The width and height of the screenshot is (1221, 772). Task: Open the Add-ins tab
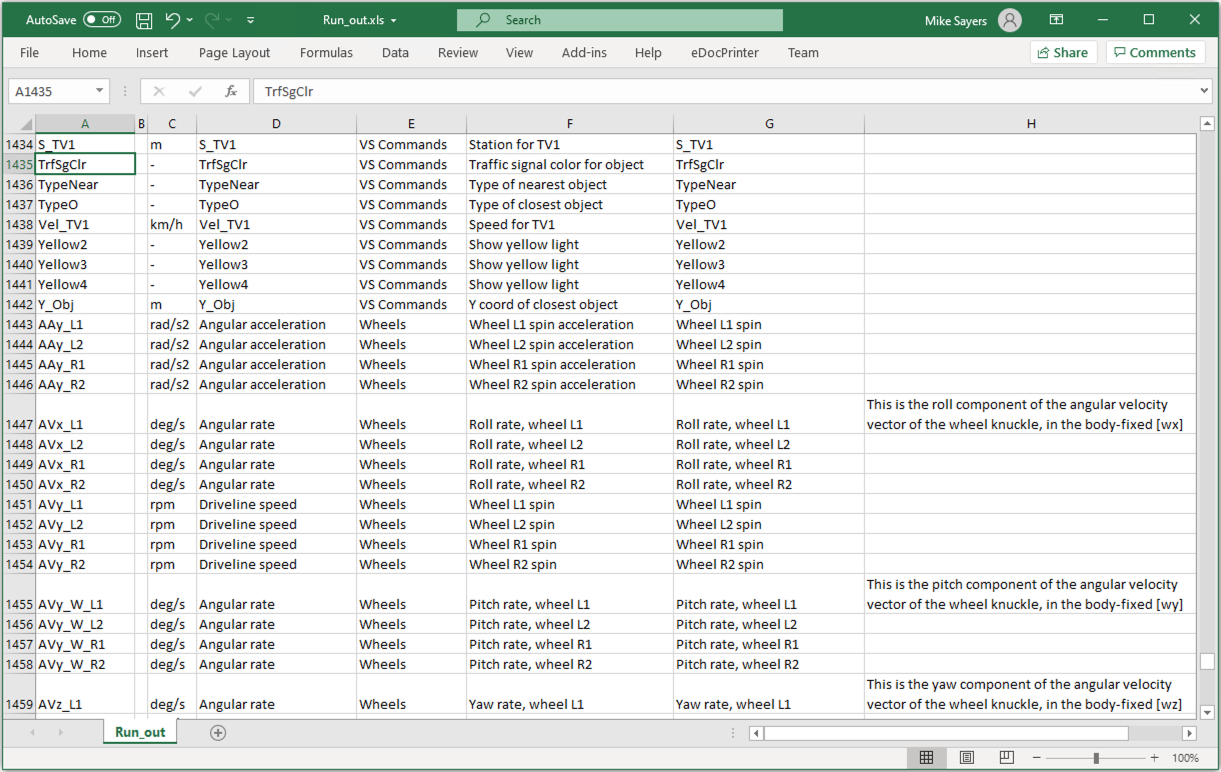[584, 53]
